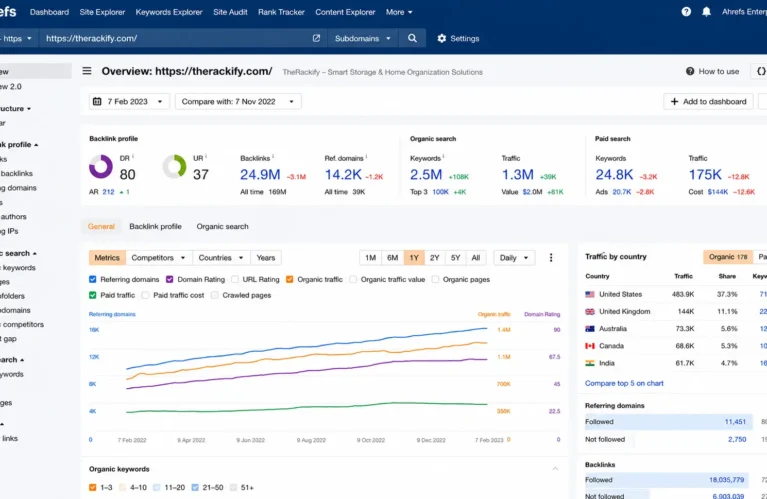The height and width of the screenshot is (499, 767).
Task: Select 6M time range
Action: [x=392, y=258]
